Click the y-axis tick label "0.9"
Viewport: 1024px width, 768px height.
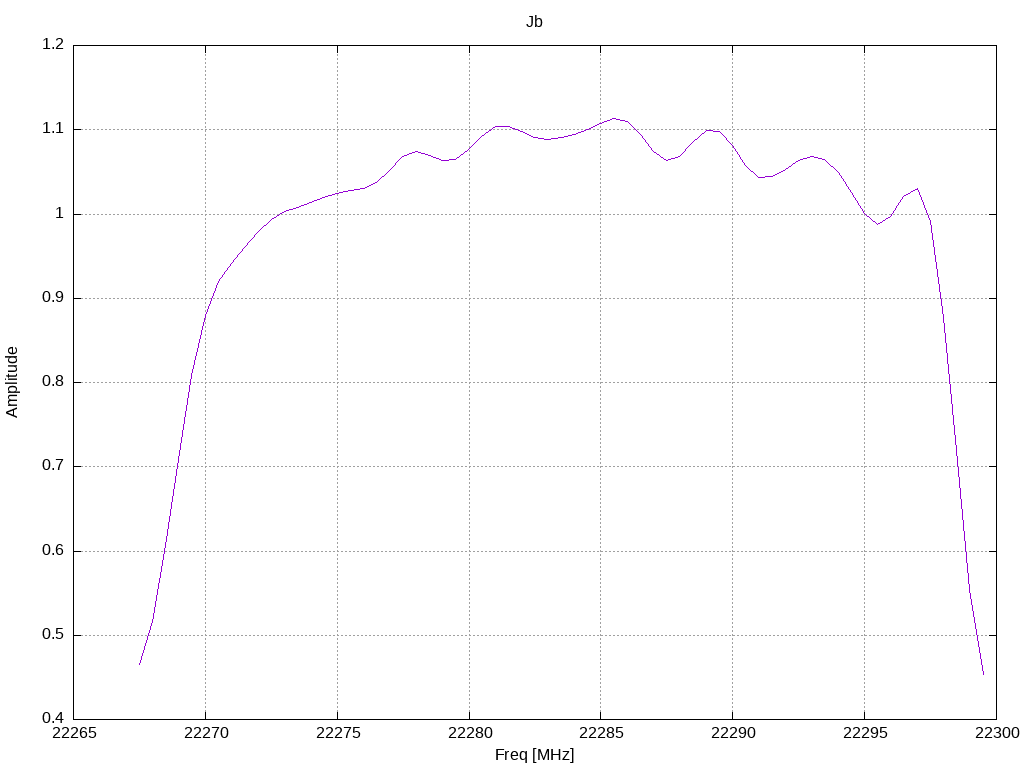53,297
